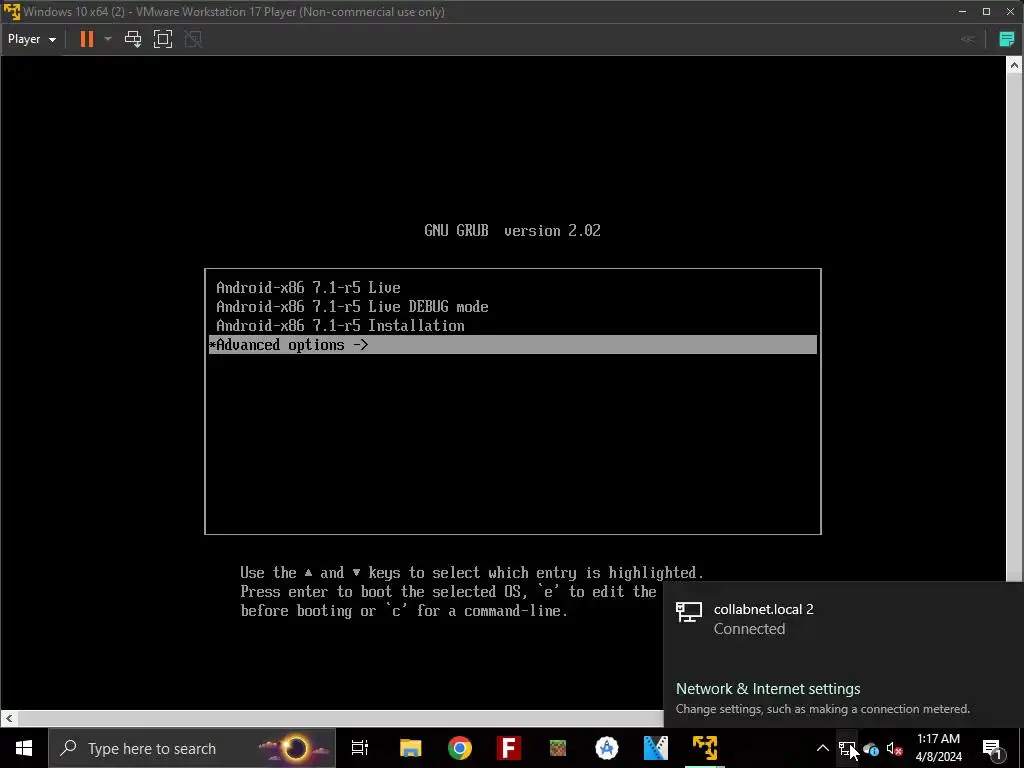Maximize the VMware Player window
Viewport: 1024px width, 768px height.
(987, 12)
